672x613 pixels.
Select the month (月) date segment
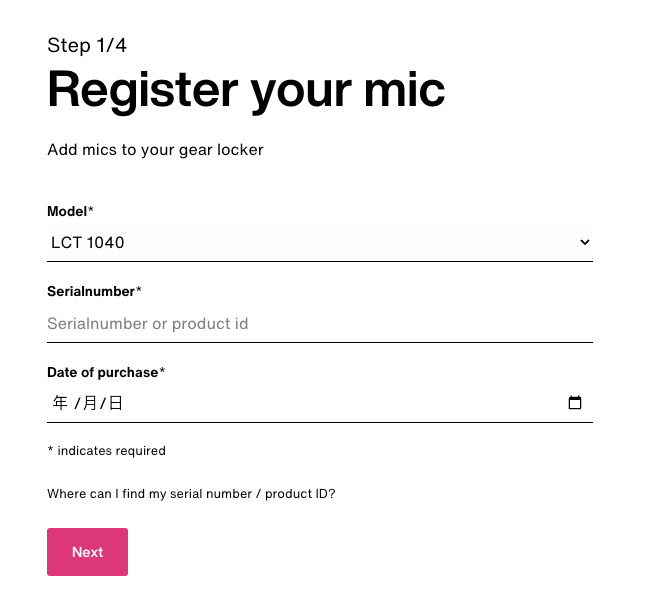90,403
